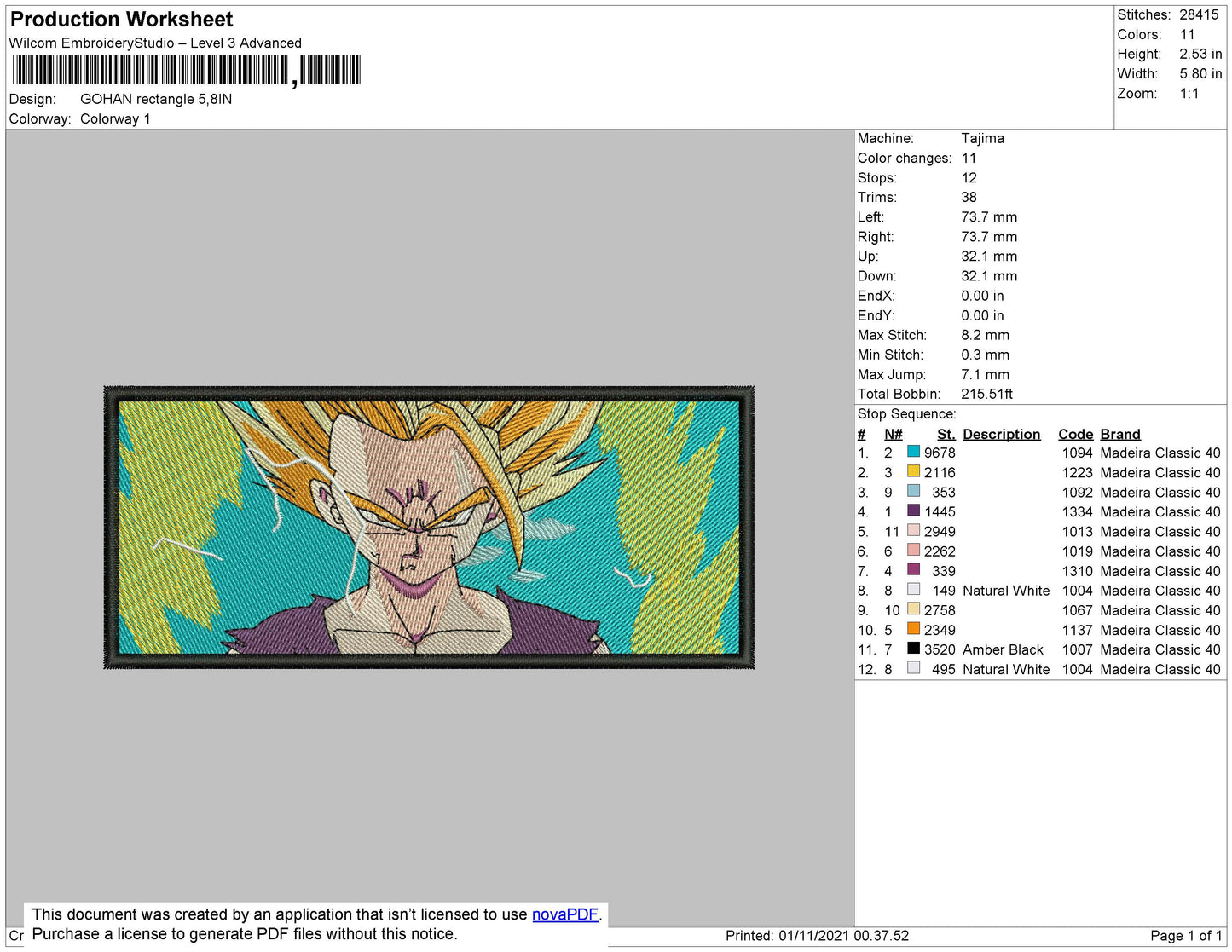Click the novaPDF hyperlink in the notice
Image resolution: width=1232 pixels, height=952 pixels.
(x=564, y=914)
